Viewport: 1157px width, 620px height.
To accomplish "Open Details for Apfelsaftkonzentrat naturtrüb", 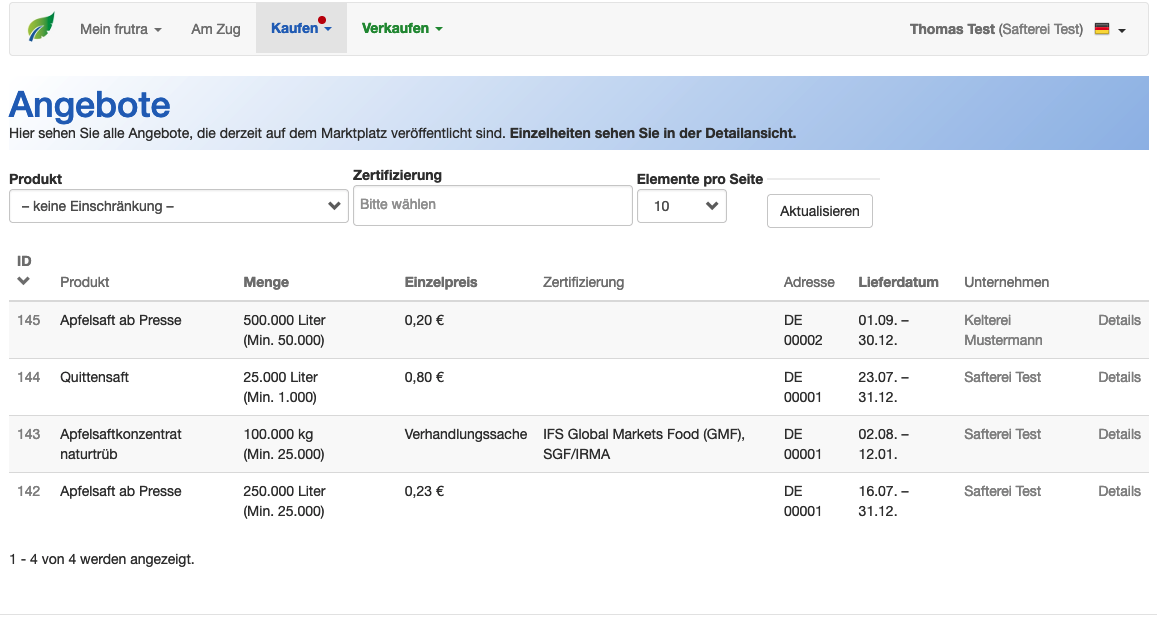I will pos(1119,435).
